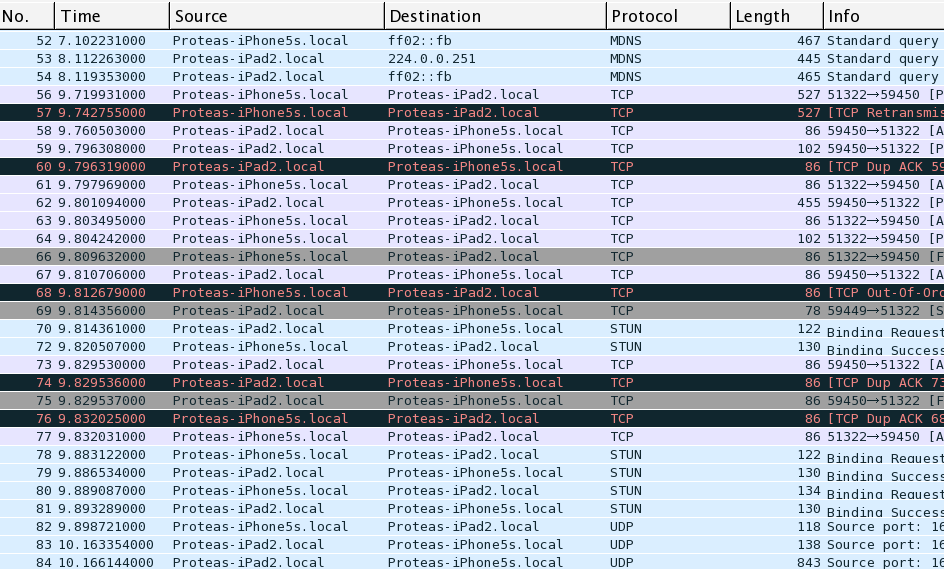The image size is (944, 569).
Task: Click the Source column header
Action: point(277,16)
